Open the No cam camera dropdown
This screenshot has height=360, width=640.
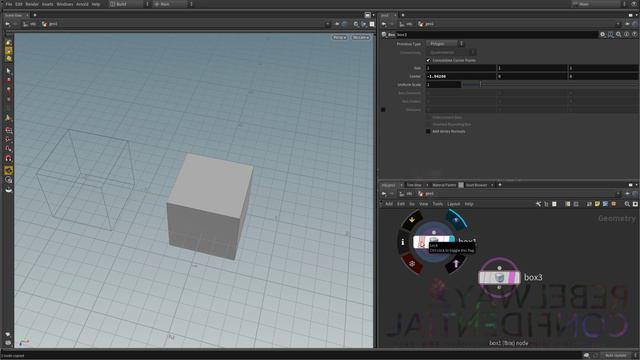click(361, 38)
